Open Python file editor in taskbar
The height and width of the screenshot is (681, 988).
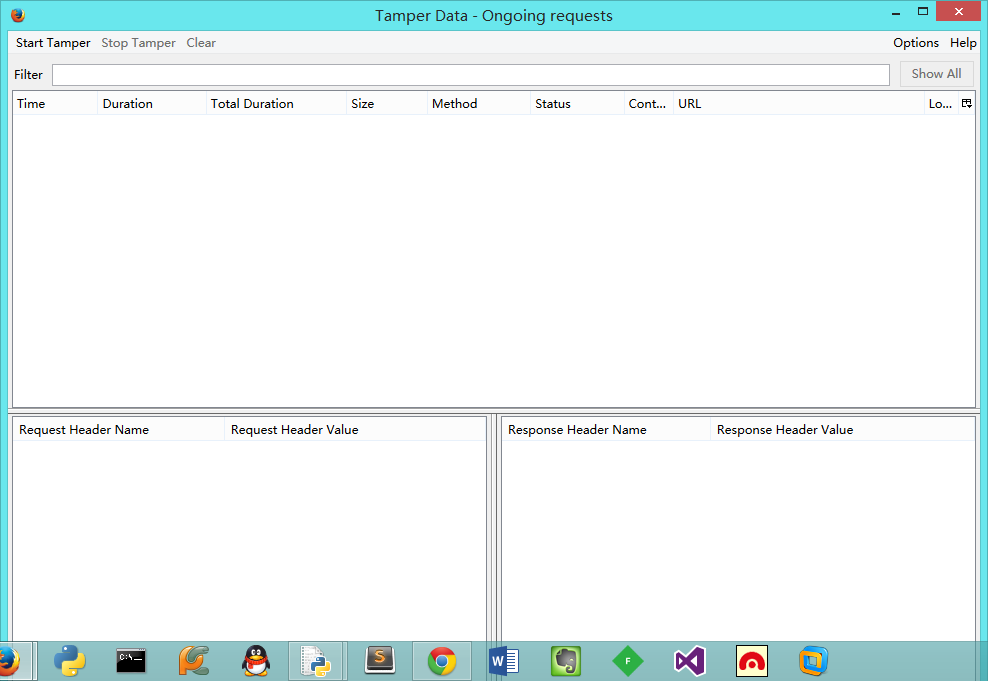click(316, 661)
